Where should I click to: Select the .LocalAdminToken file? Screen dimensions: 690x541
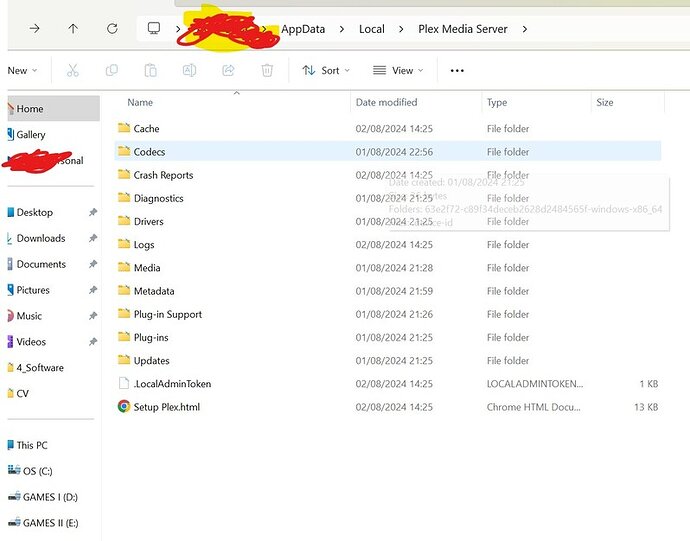point(388,384)
